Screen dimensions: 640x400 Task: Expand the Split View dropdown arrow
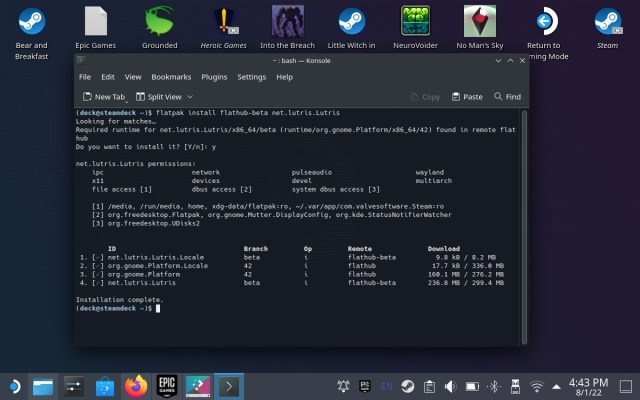pyautogui.click(x=190, y=97)
